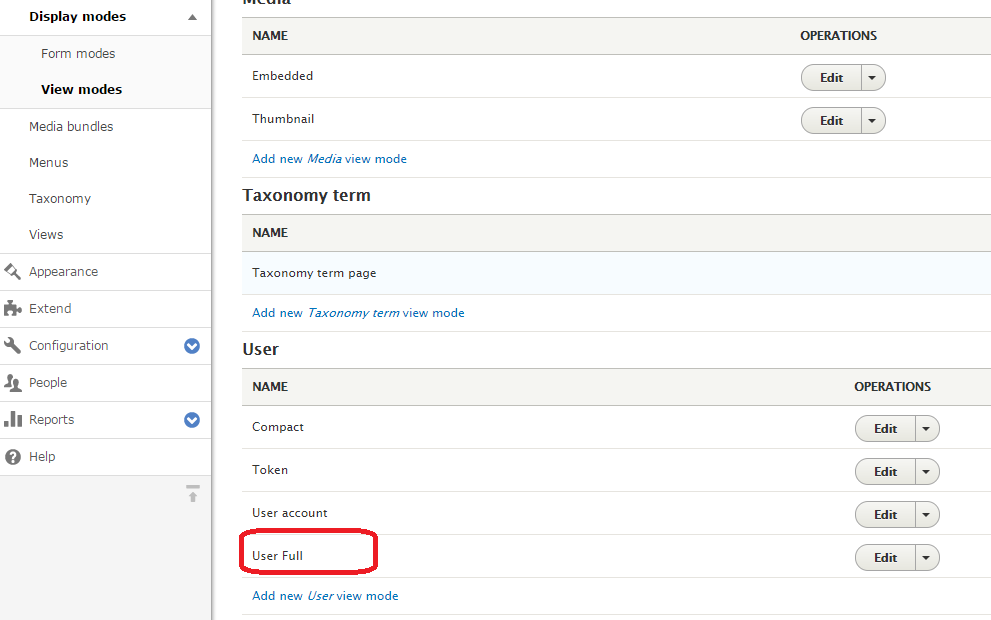The image size is (991, 620).
Task: Open Form modes in the sidebar
Action: pos(78,53)
